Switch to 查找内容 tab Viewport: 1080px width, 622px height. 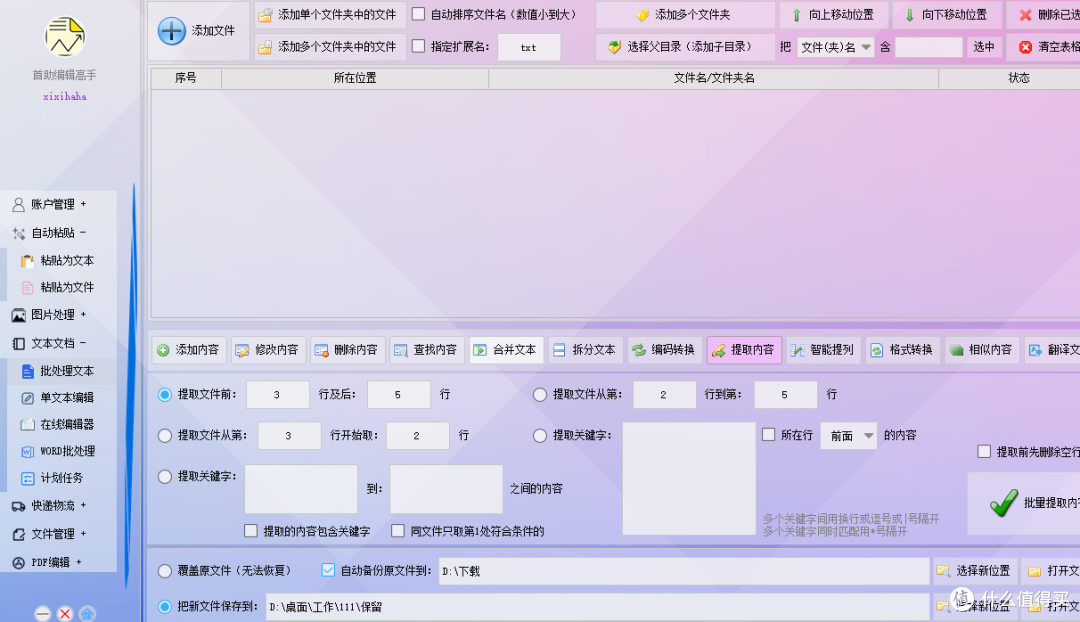tap(426, 350)
